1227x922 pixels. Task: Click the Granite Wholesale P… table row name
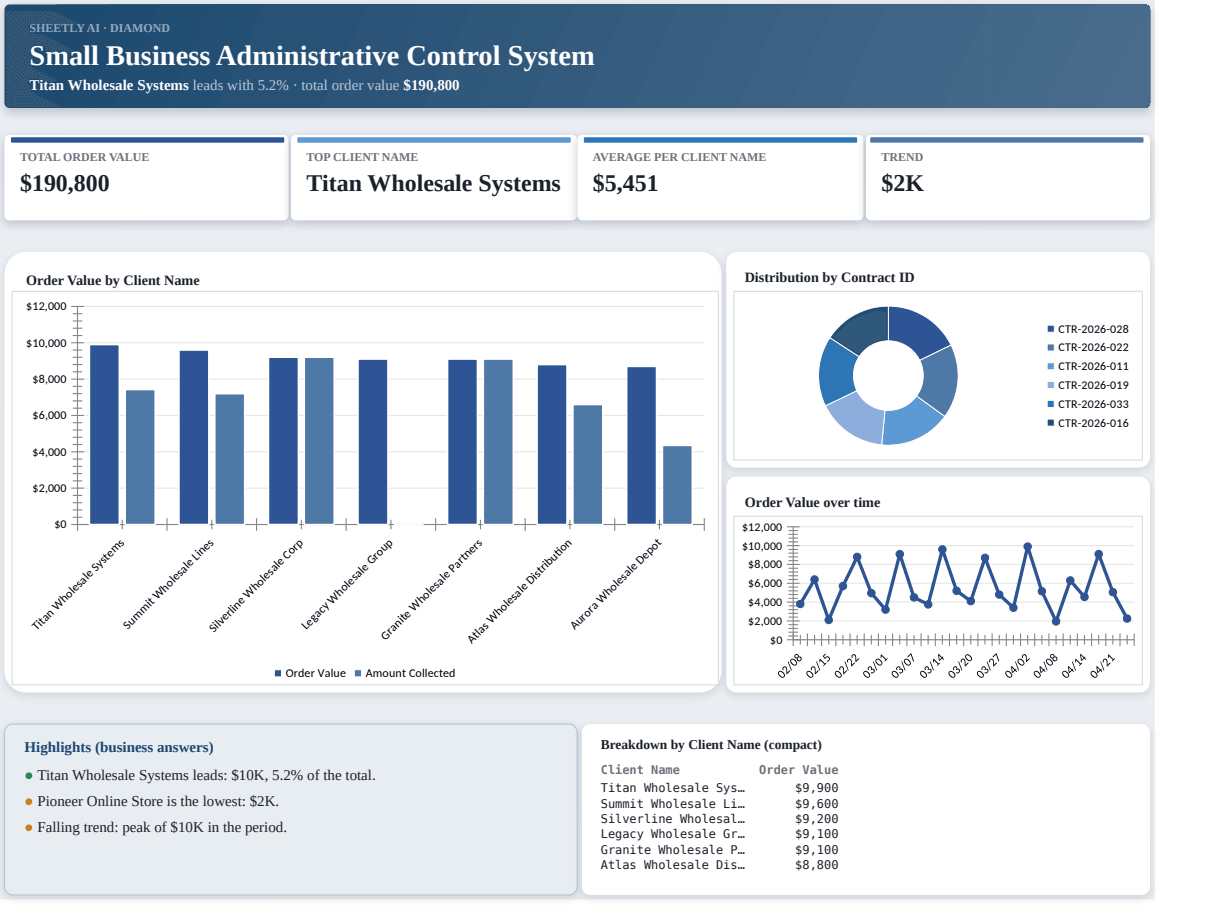(x=673, y=850)
